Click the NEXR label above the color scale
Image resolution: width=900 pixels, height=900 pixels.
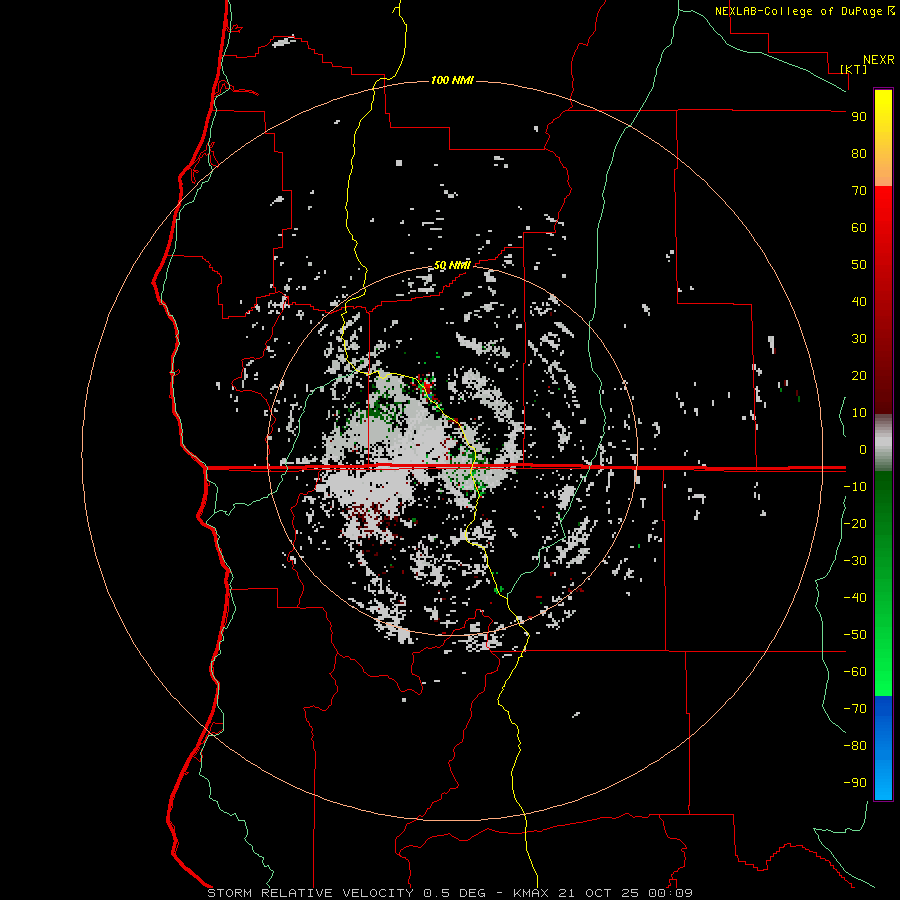(x=879, y=60)
